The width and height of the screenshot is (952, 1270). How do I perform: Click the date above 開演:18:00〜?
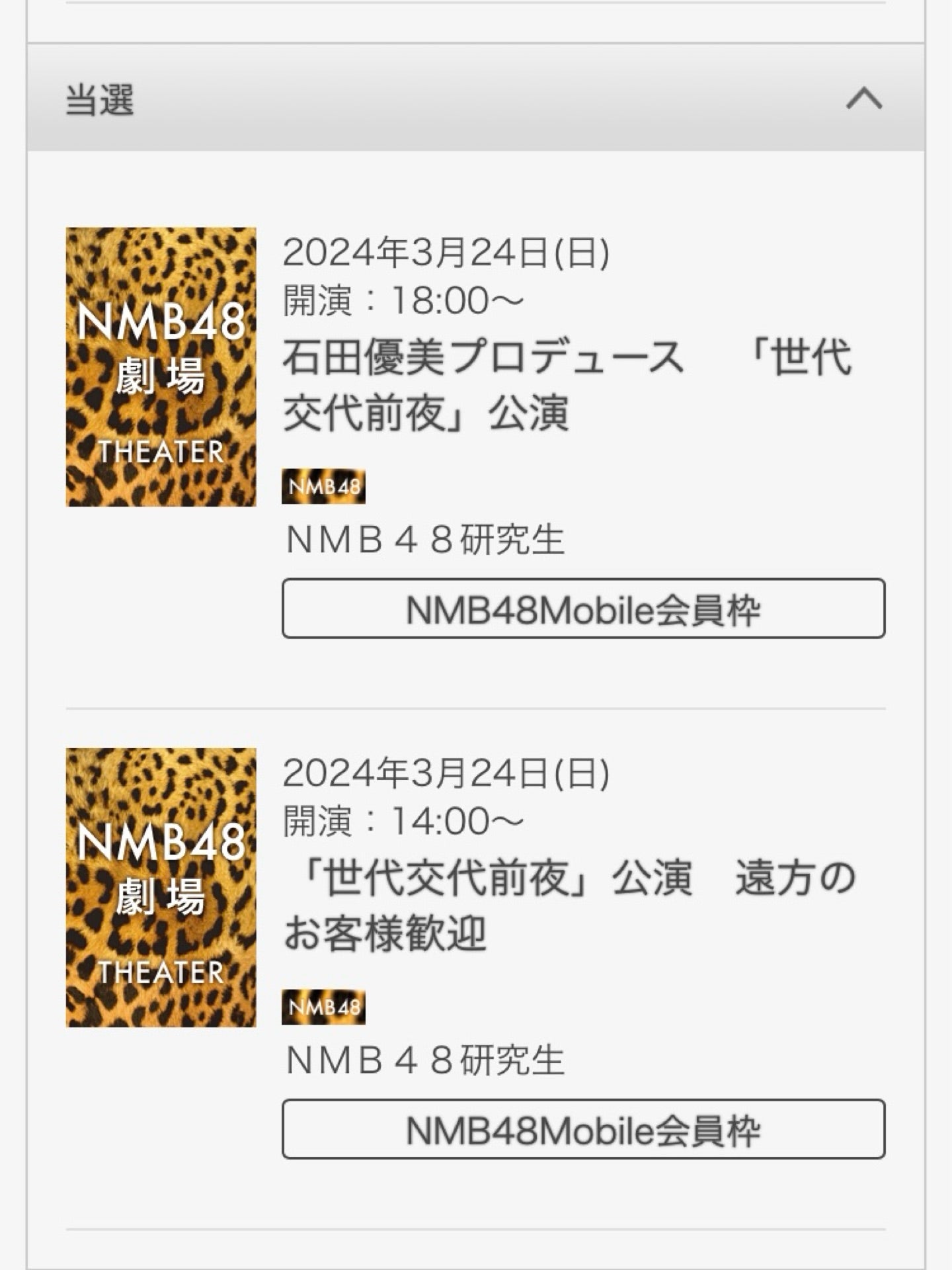[x=446, y=253]
